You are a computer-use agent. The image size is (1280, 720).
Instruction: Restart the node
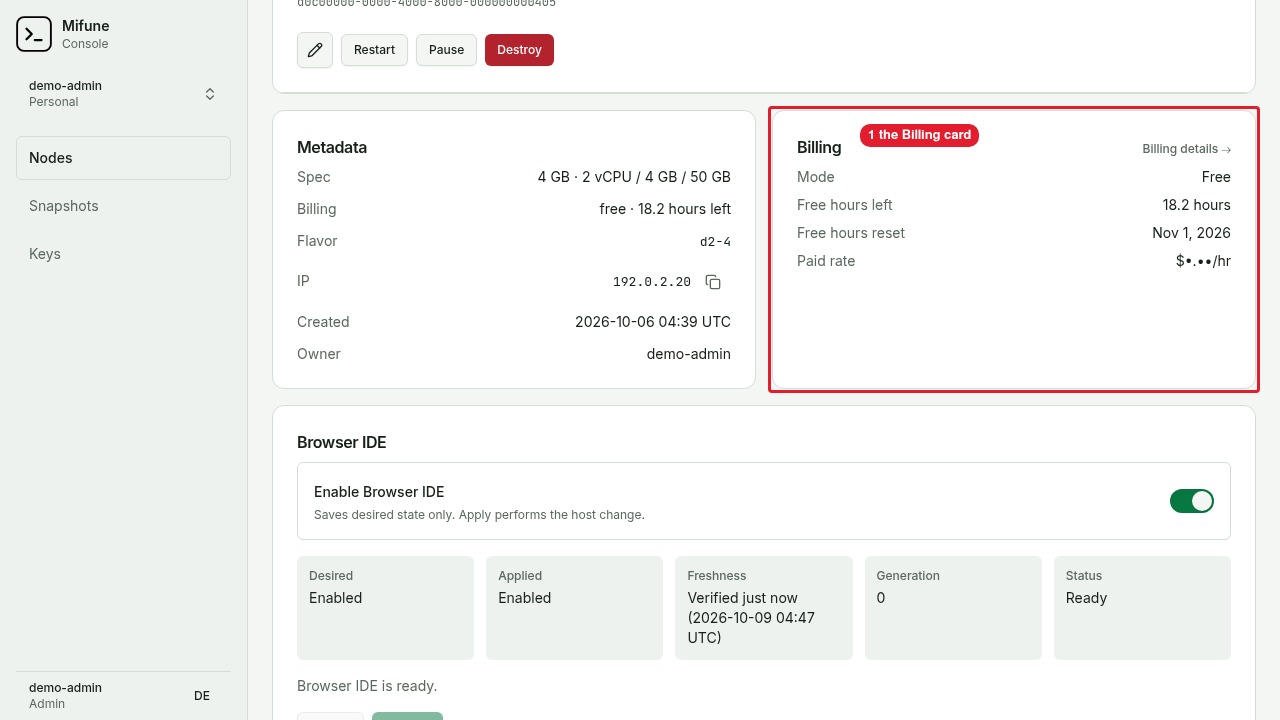click(x=374, y=50)
